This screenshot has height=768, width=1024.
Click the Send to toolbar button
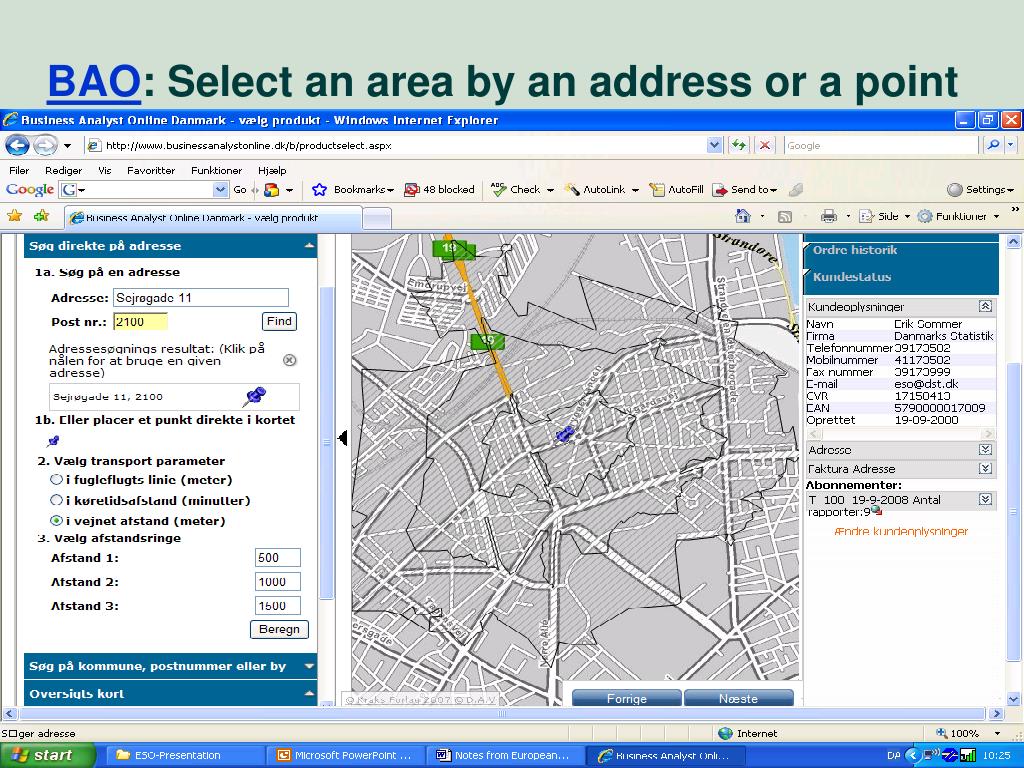[744, 189]
